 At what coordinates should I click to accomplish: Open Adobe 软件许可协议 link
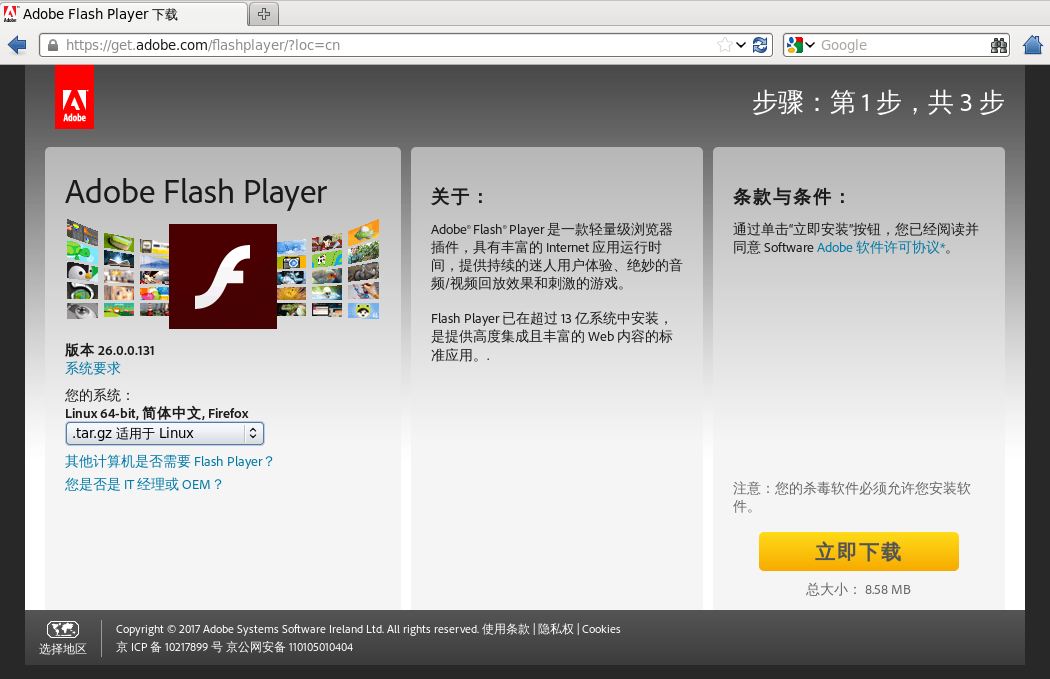pos(881,248)
